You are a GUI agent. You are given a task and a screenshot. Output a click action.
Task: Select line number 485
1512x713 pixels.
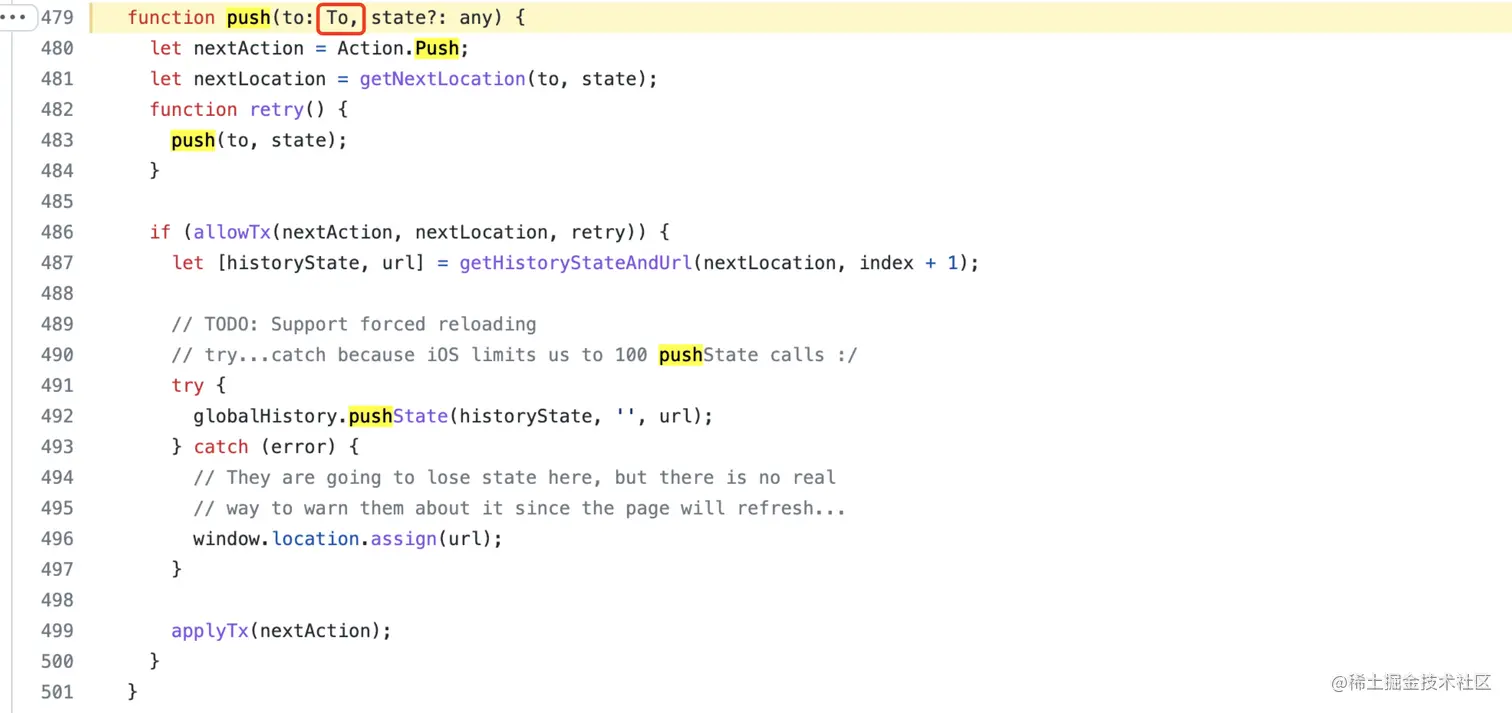tap(57, 201)
